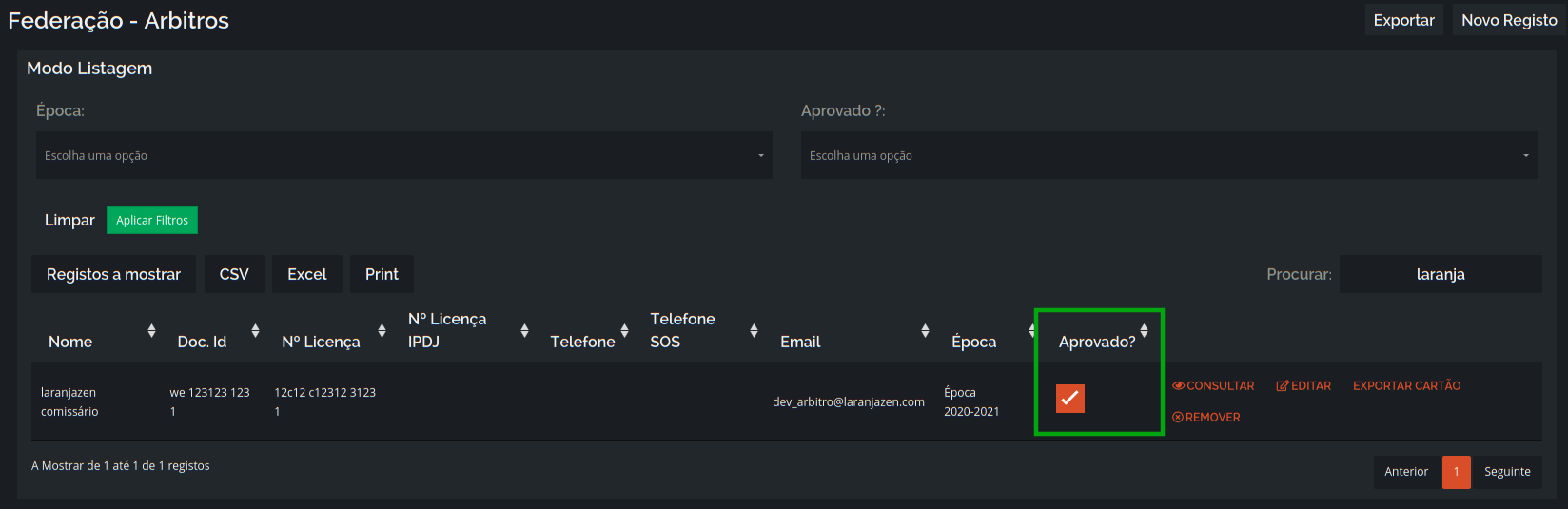Sort by the Telefone SOS column arrows

[754, 330]
